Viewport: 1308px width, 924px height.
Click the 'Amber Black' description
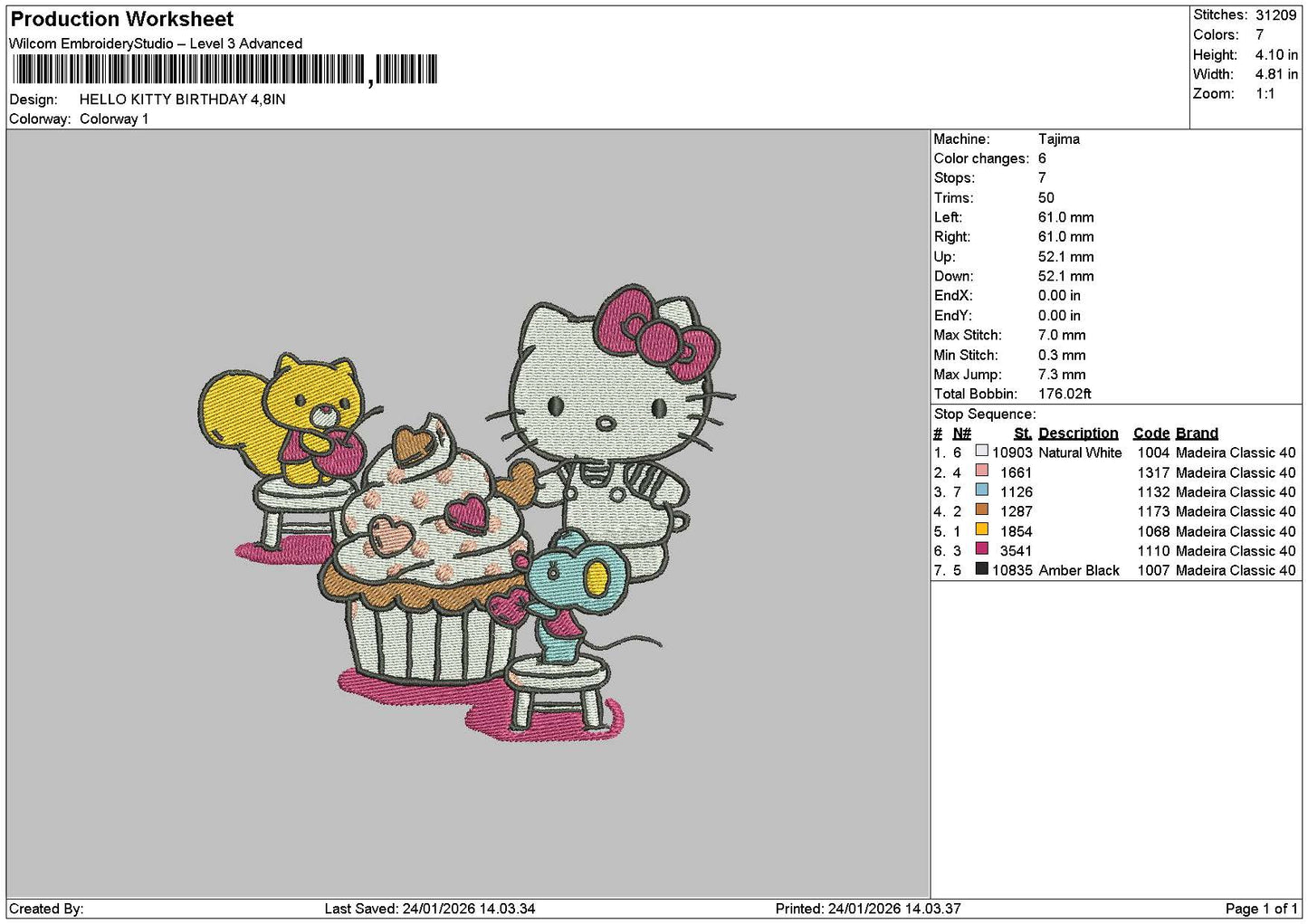[1079, 570]
